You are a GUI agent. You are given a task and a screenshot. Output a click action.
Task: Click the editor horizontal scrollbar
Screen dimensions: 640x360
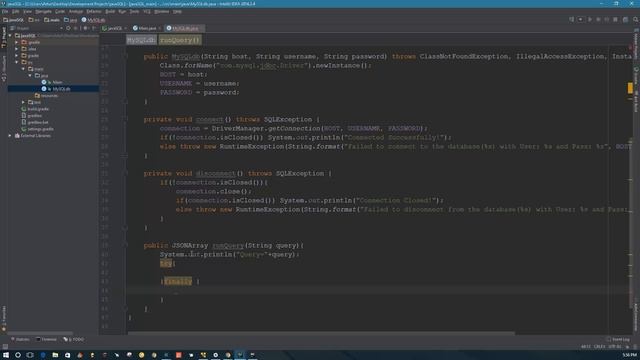321,333
